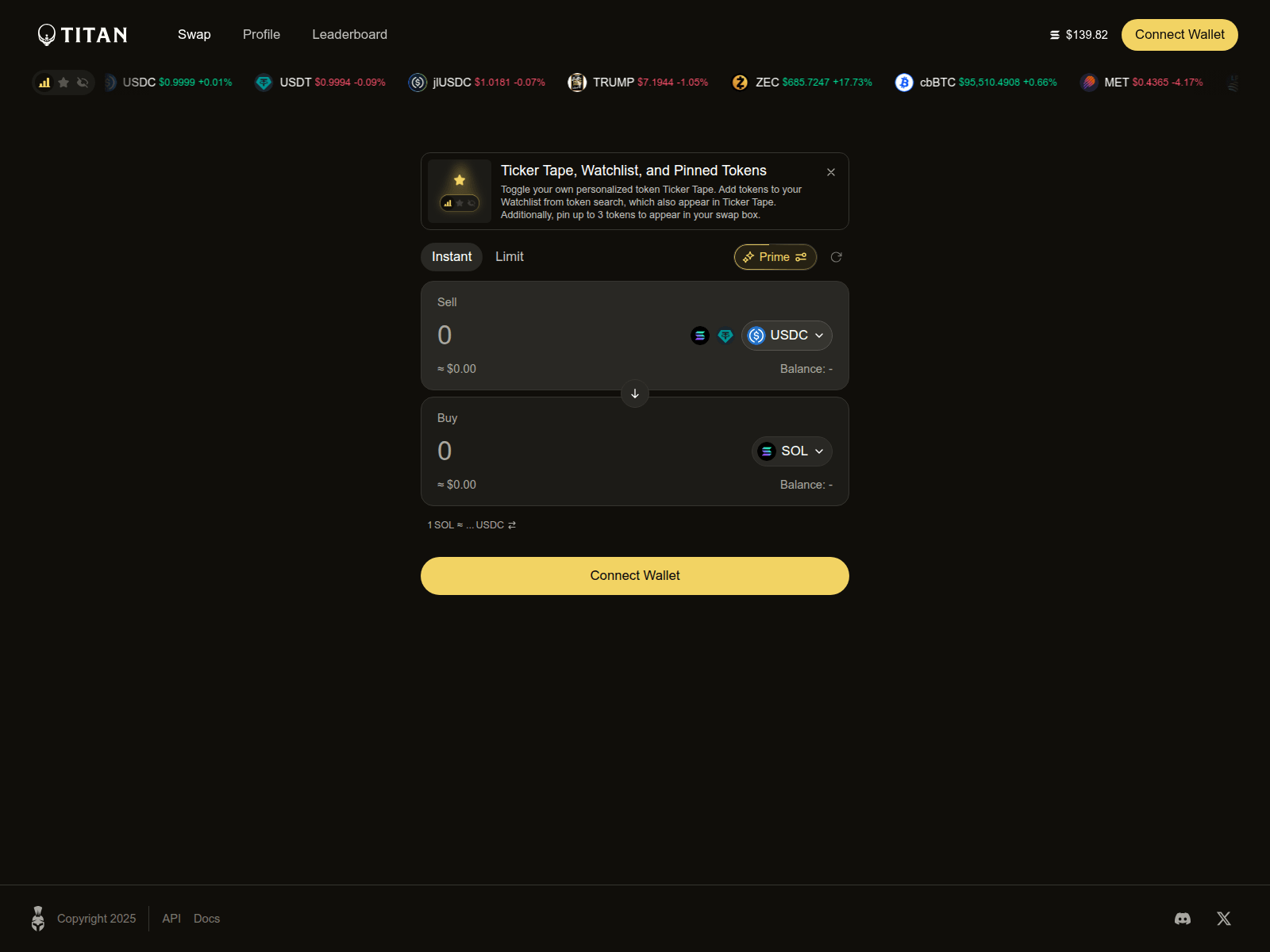Image resolution: width=1270 pixels, height=952 pixels.
Task: Open the USDC token selector dropdown
Action: coord(787,335)
